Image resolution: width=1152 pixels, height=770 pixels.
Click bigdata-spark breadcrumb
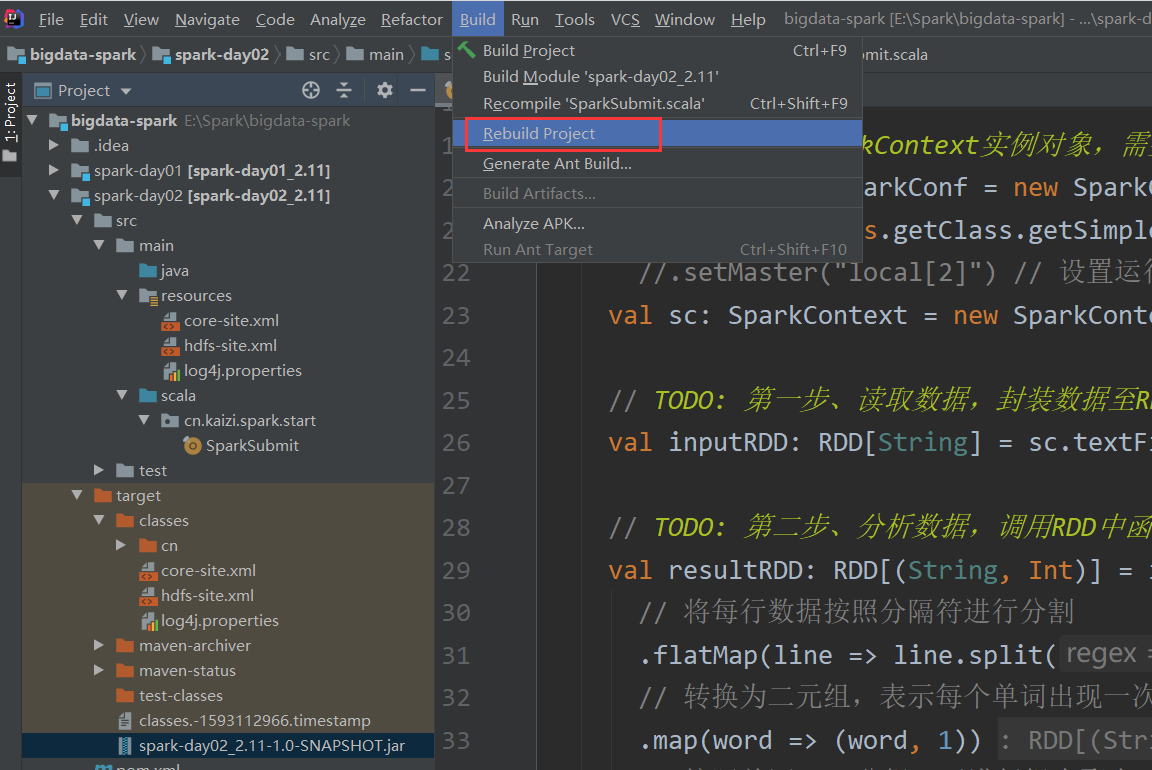point(72,54)
